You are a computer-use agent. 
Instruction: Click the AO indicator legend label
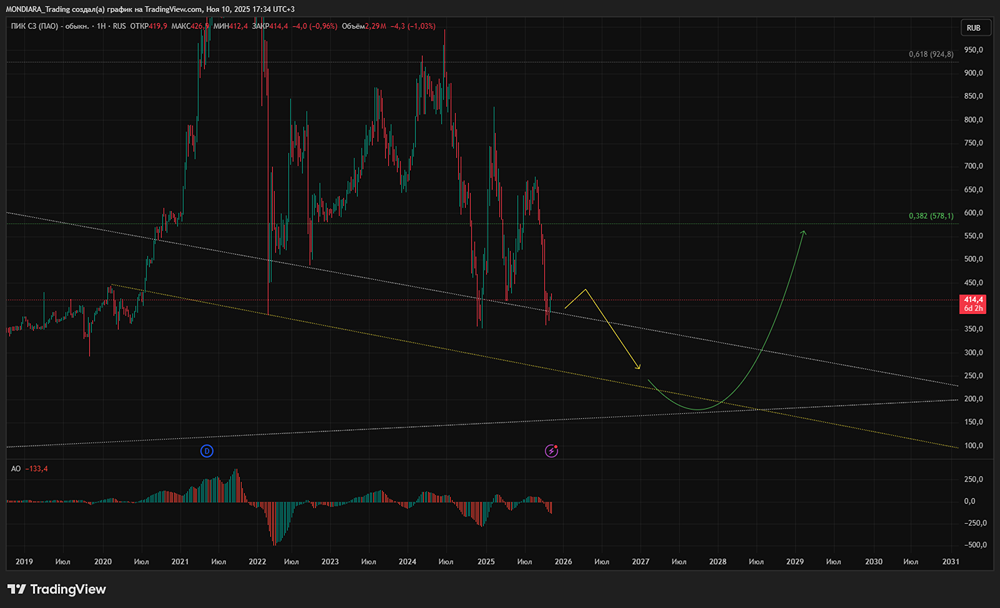click(x=16, y=469)
